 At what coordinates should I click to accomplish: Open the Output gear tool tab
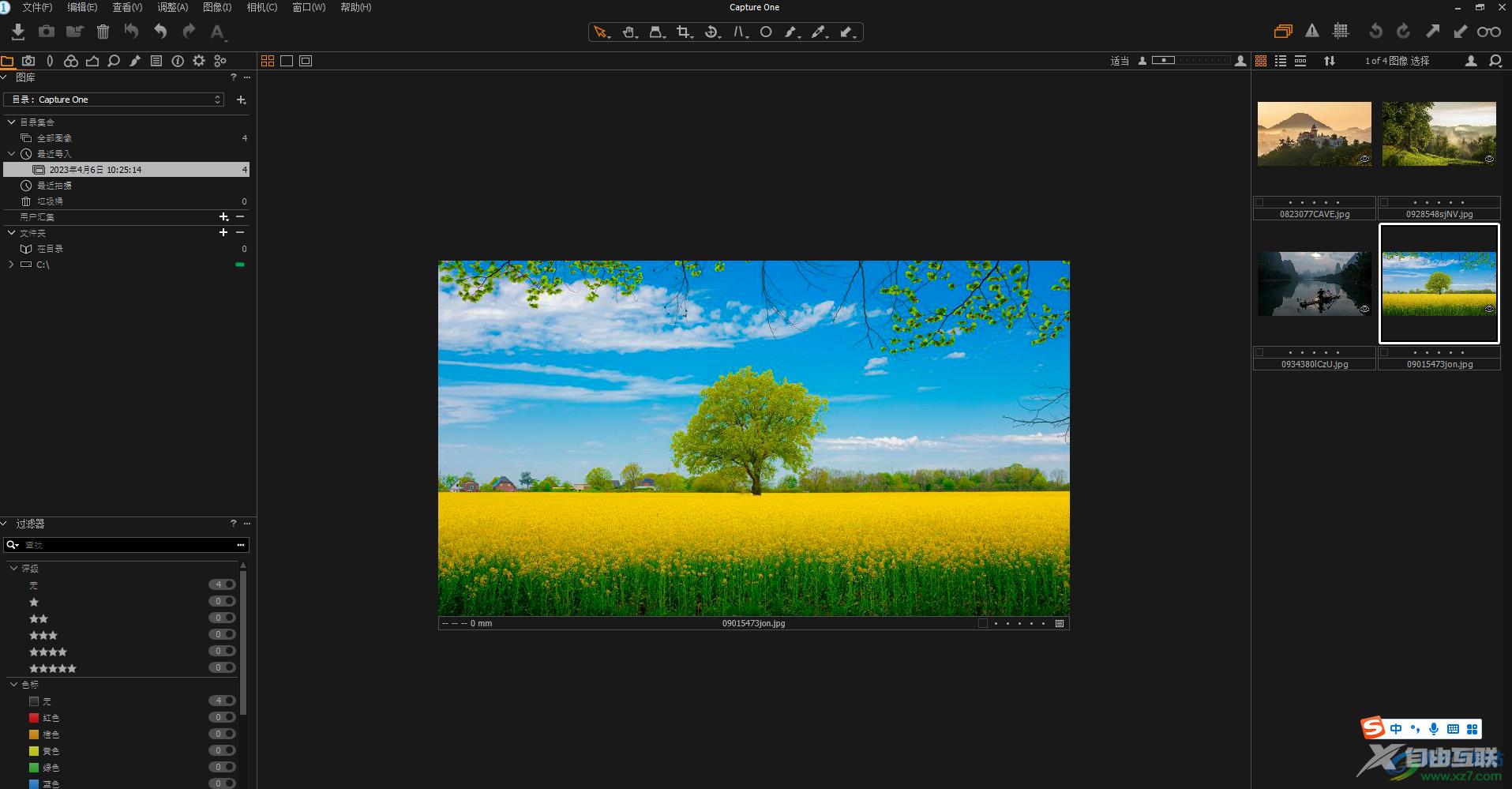click(199, 61)
